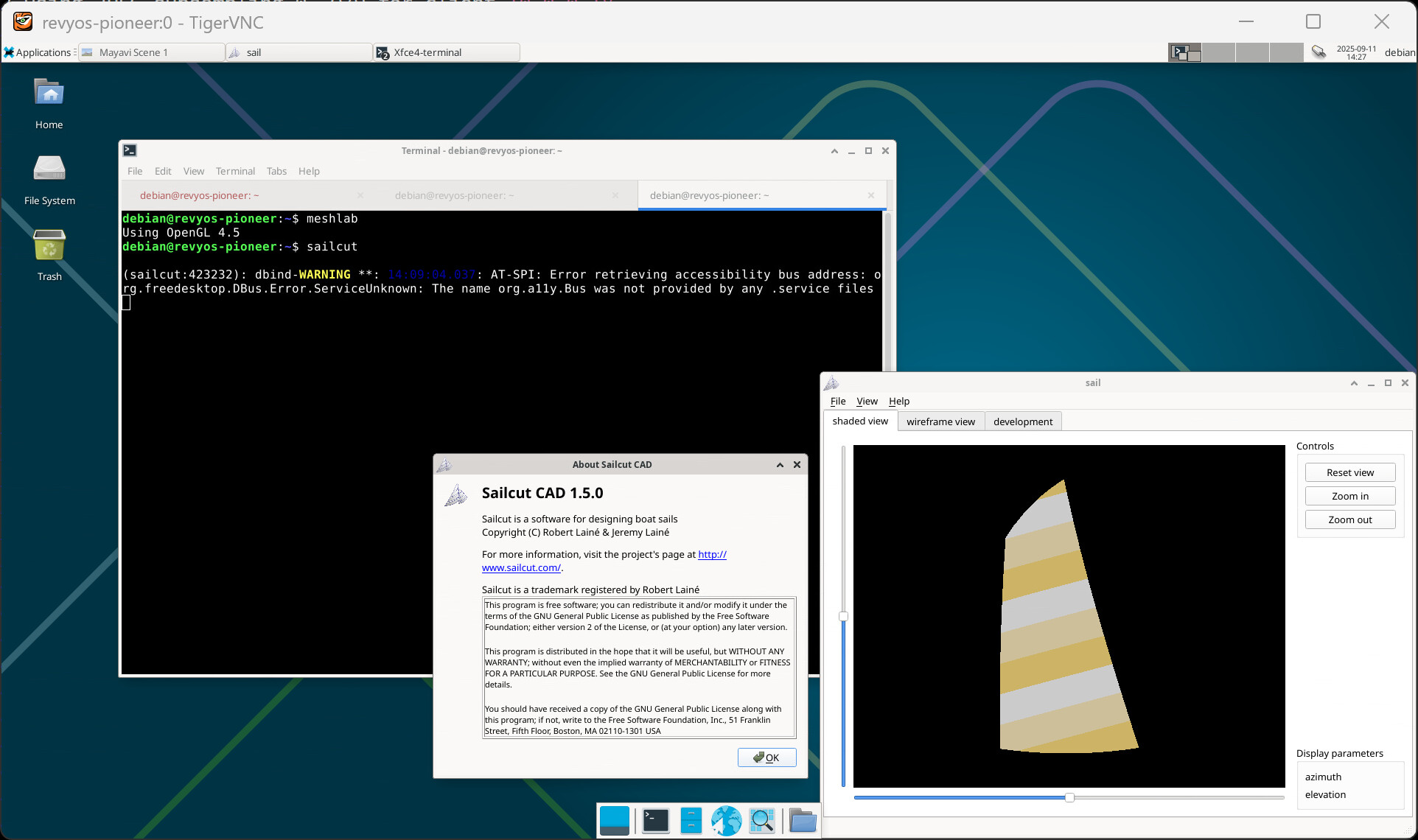
Task: Open the www.sailcut.com hyperlink
Action: (x=521, y=567)
